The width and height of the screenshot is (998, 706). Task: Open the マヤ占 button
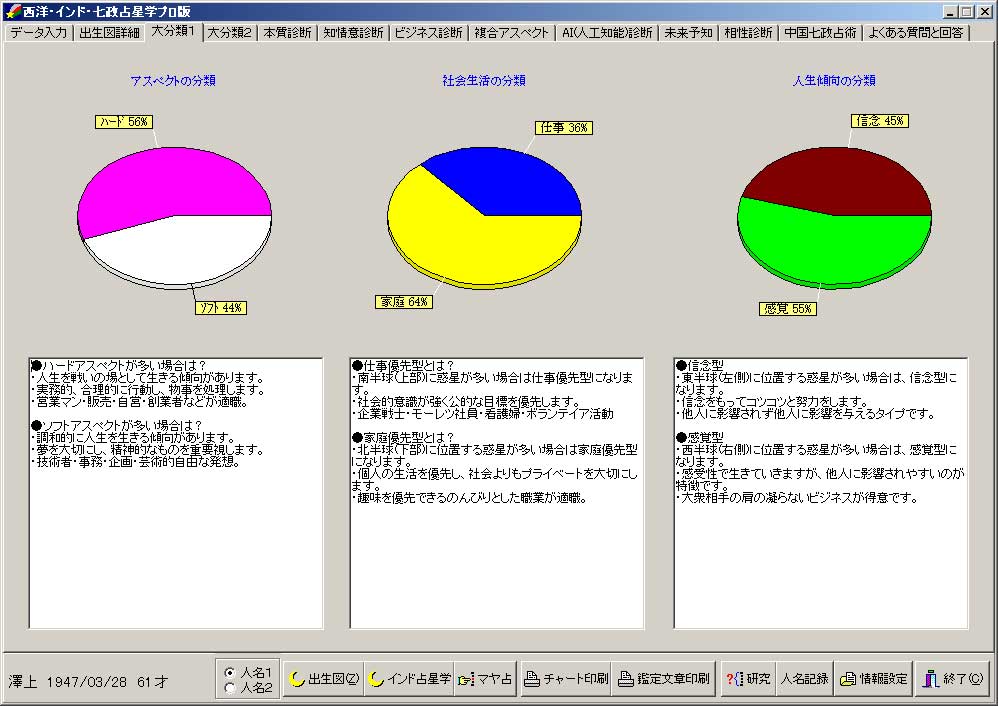486,679
